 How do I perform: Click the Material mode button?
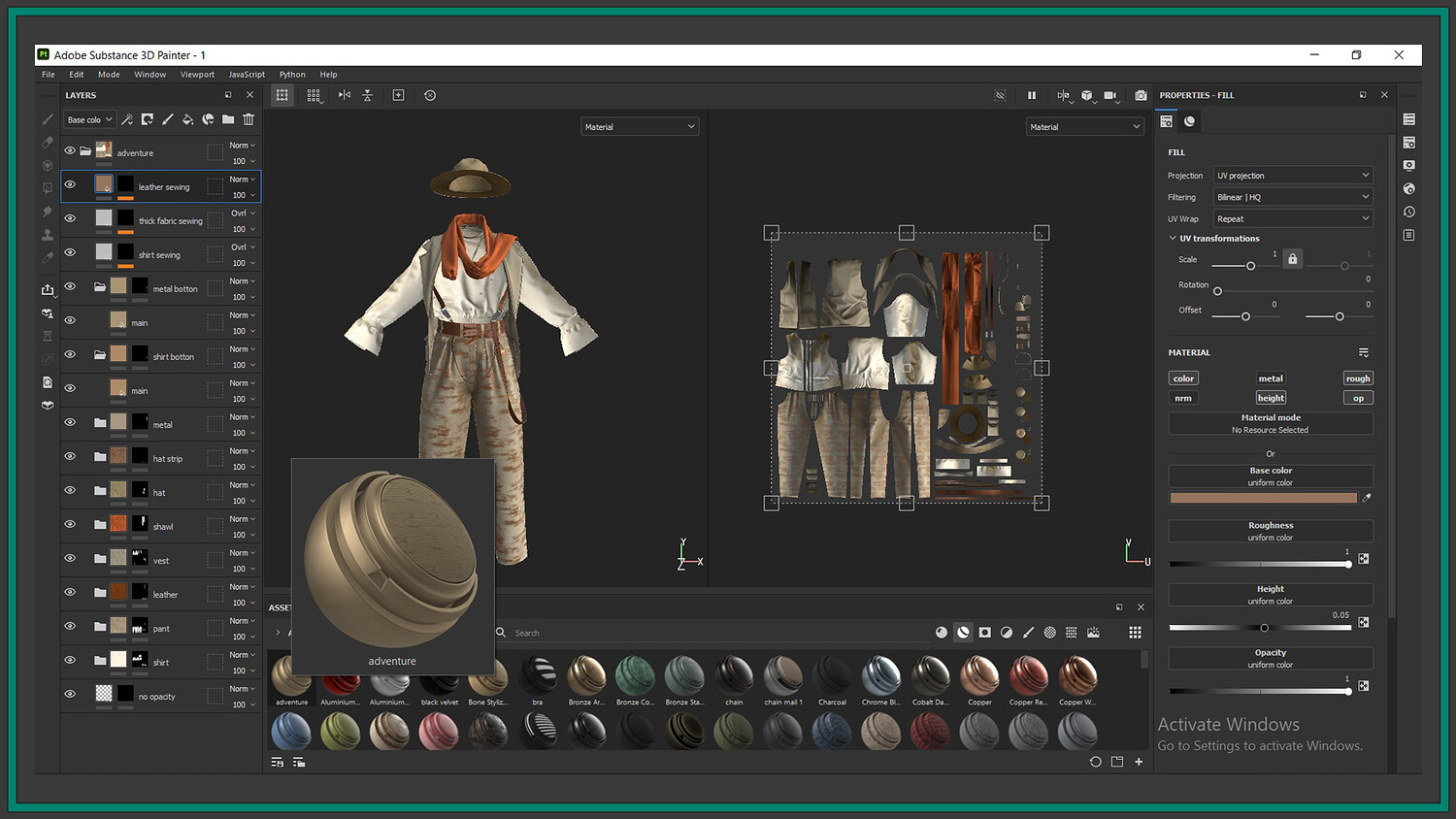[x=1270, y=423]
